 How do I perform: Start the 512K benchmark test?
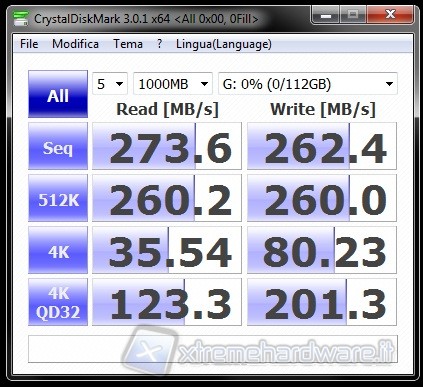58,198
